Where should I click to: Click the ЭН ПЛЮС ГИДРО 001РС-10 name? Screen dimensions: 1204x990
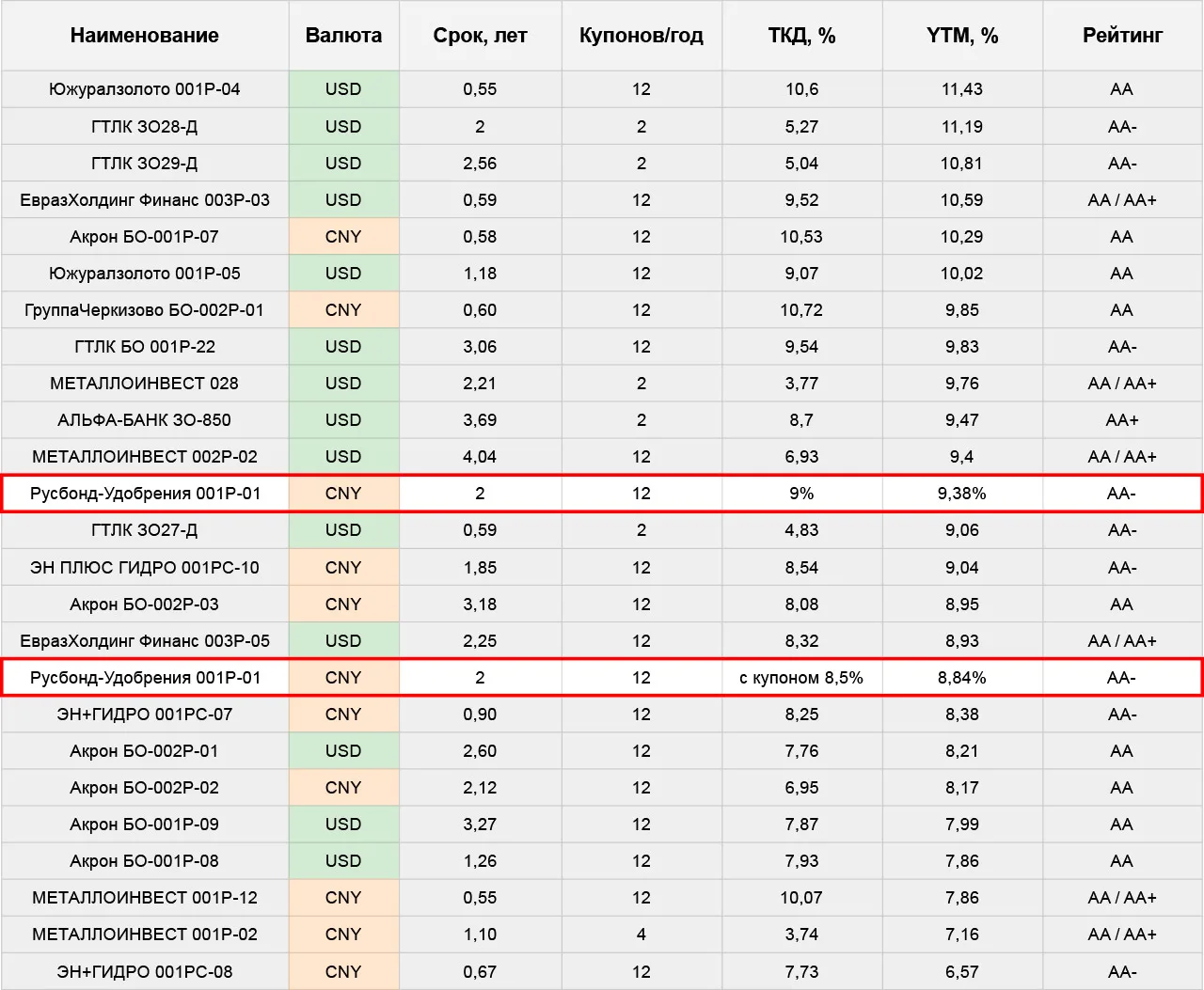145,567
